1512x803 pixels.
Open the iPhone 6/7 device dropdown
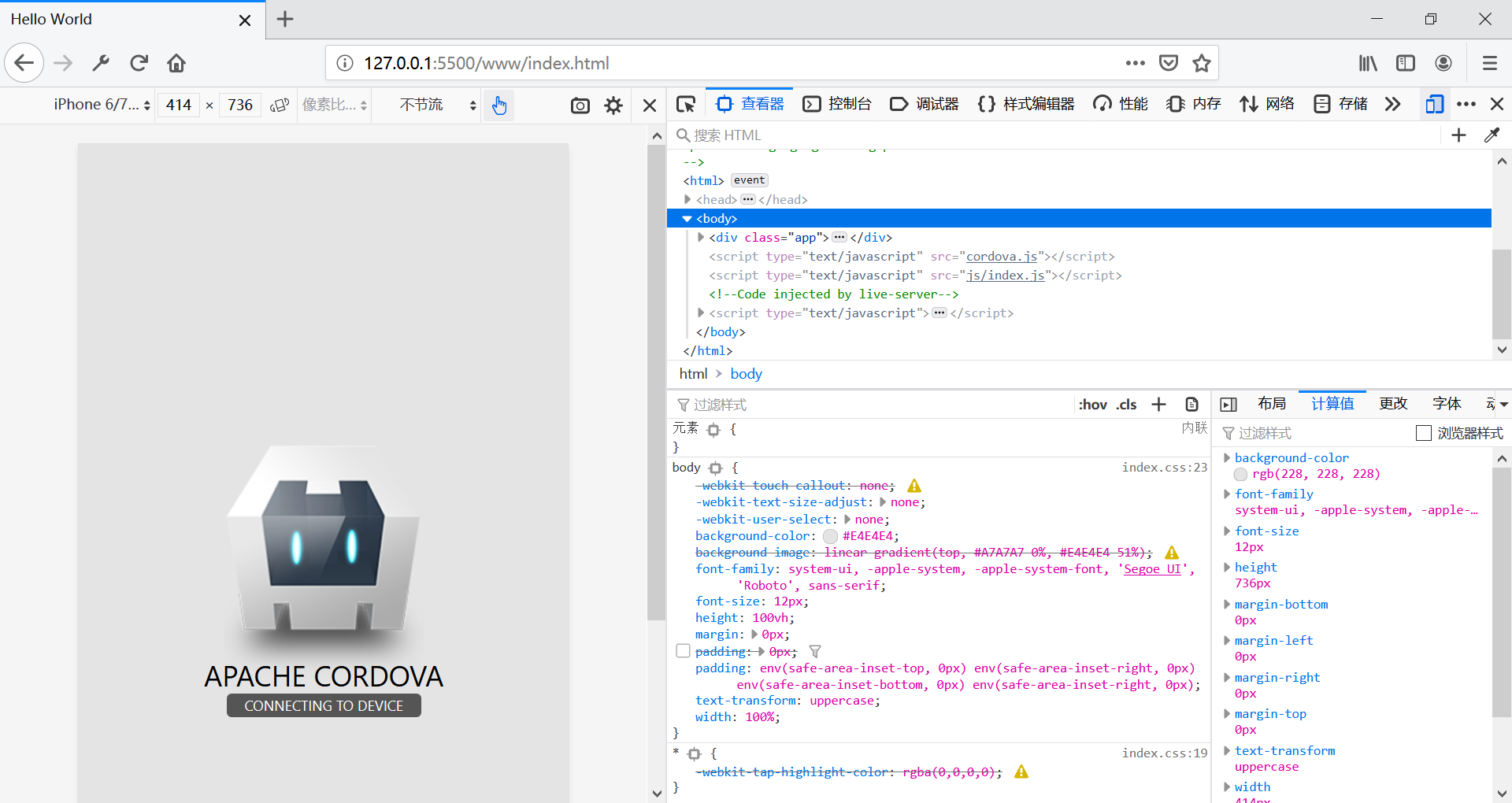[x=102, y=105]
